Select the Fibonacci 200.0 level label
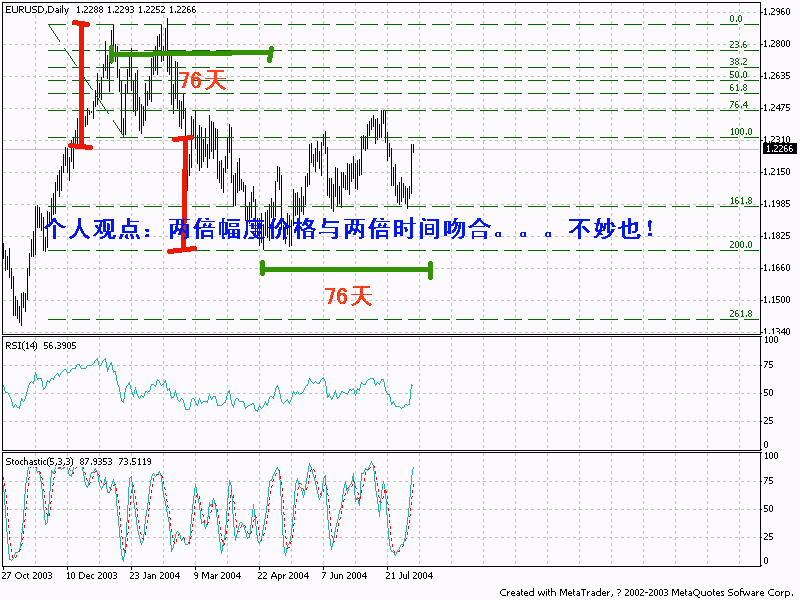The image size is (800, 600). pos(741,244)
